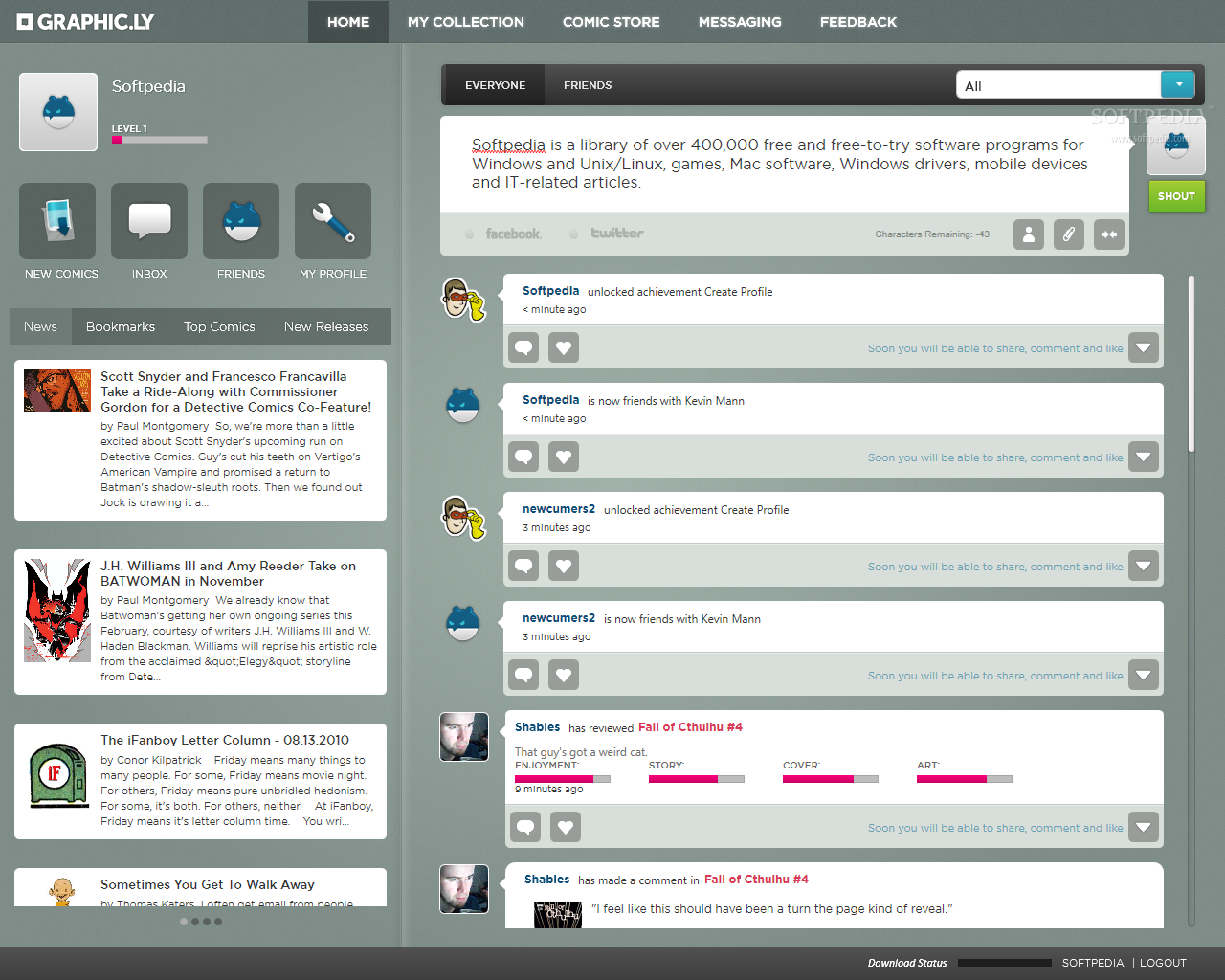Image resolution: width=1225 pixels, height=980 pixels.
Task: Expand options on Softpedia Kevin Mann post
Action: tap(1144, 457)
